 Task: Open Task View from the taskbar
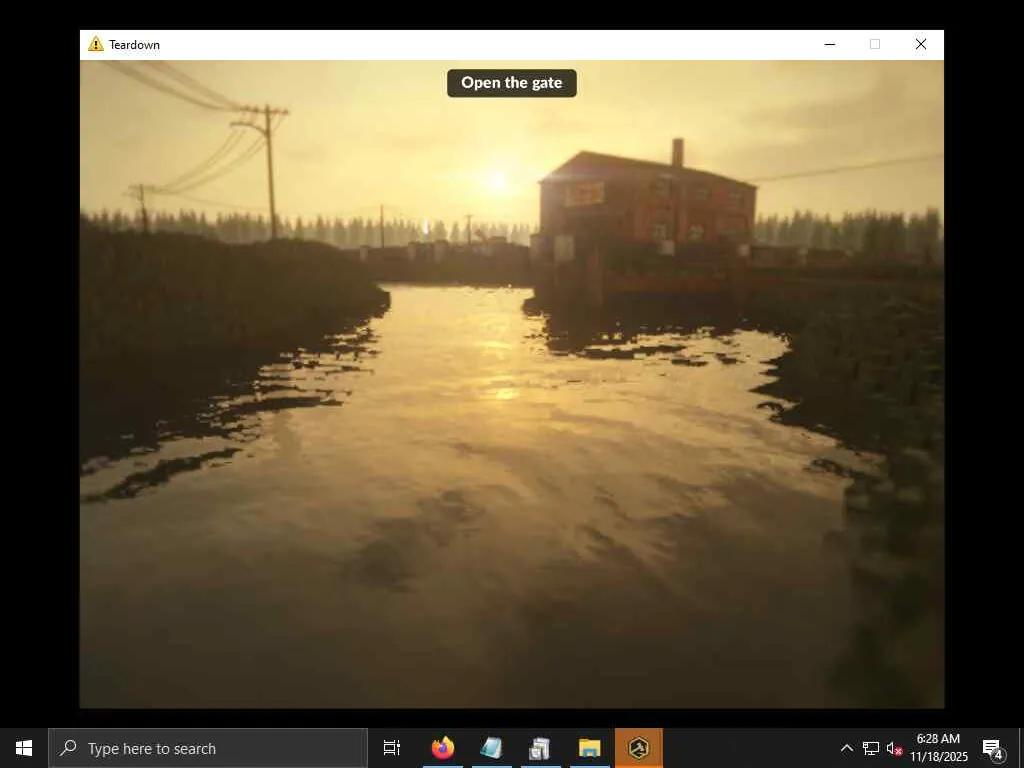click(392, 748)
